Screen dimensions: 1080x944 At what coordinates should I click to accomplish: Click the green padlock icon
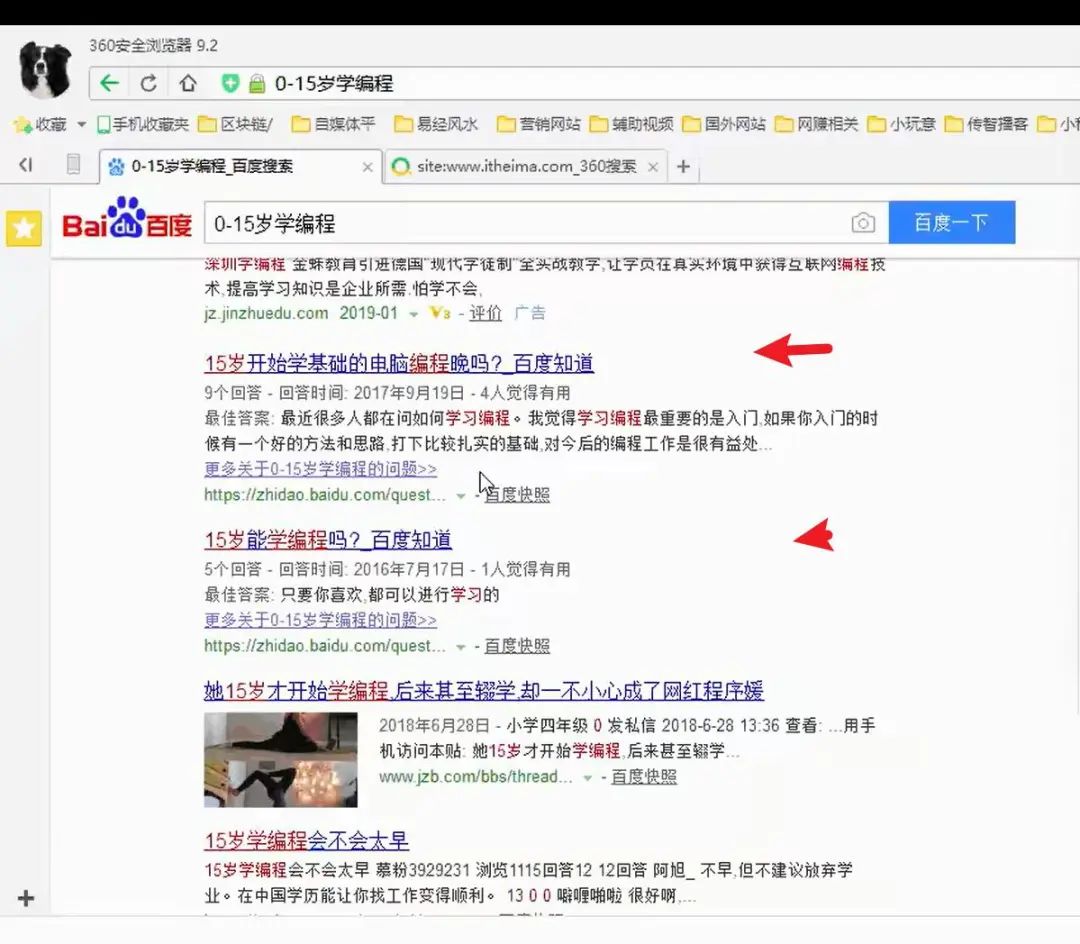coord(256,84)
